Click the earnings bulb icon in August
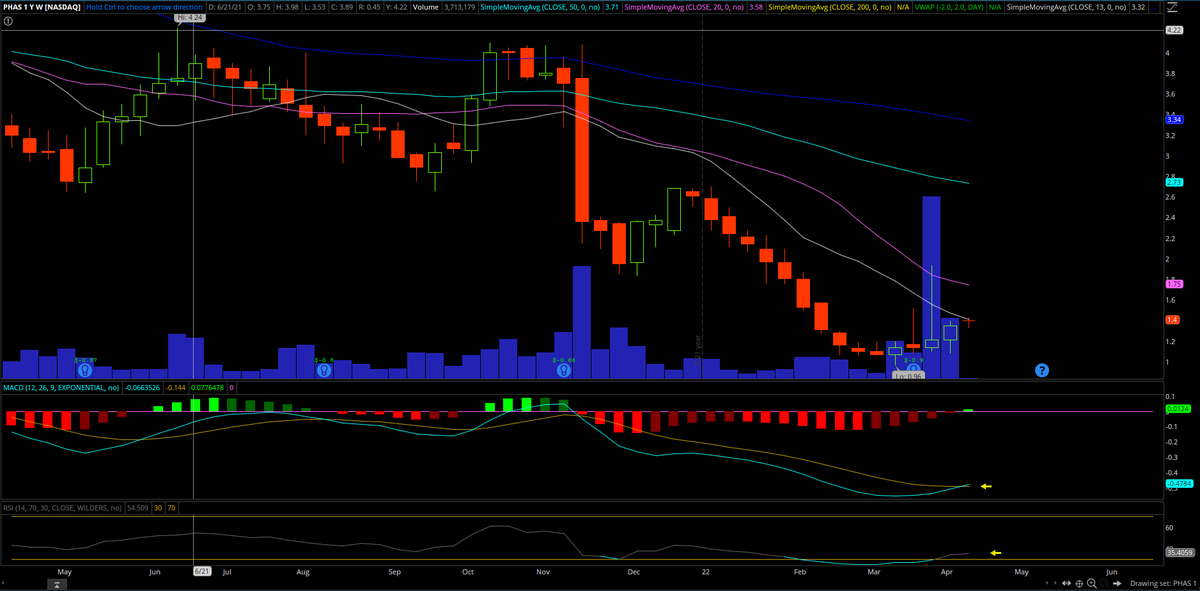Image resolution: width=1200 pixels, height=591 pixels. pyautogui.click(x=323, y=370)
